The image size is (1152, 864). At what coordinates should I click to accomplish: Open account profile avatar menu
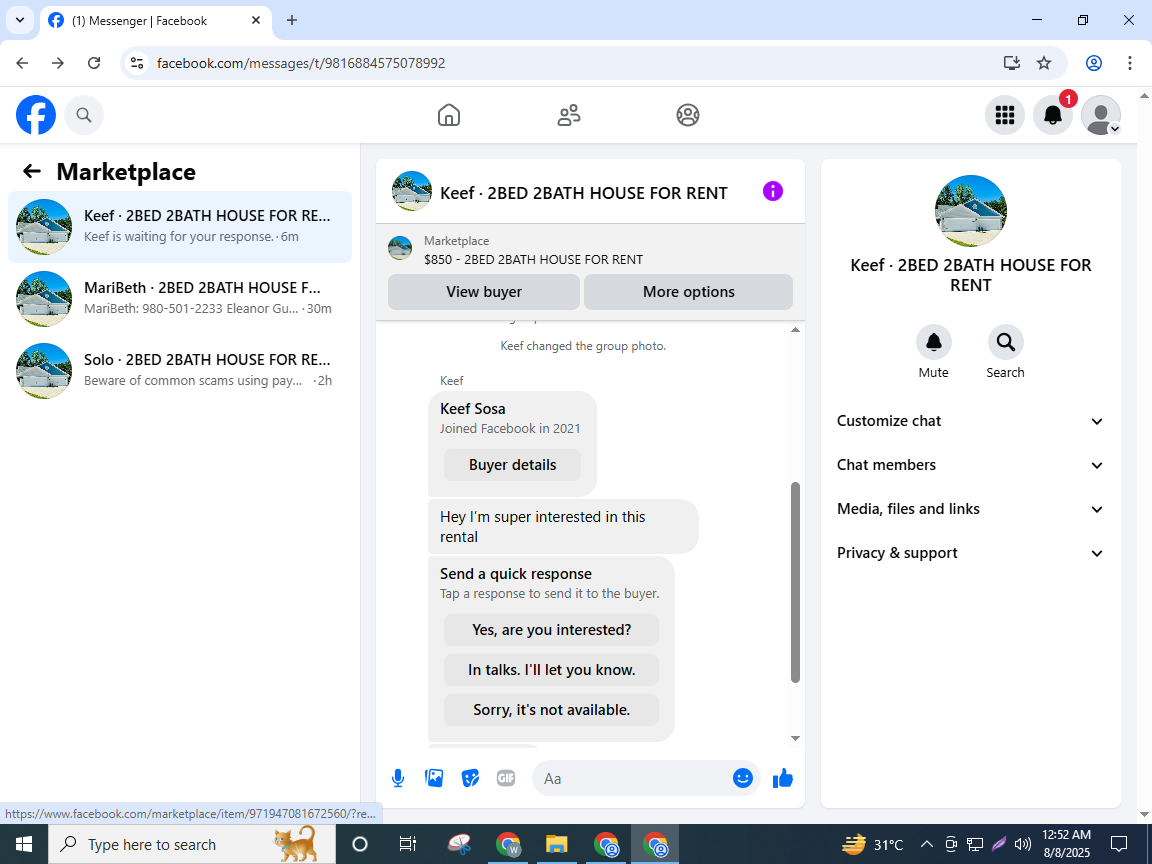coord(1101,115)
